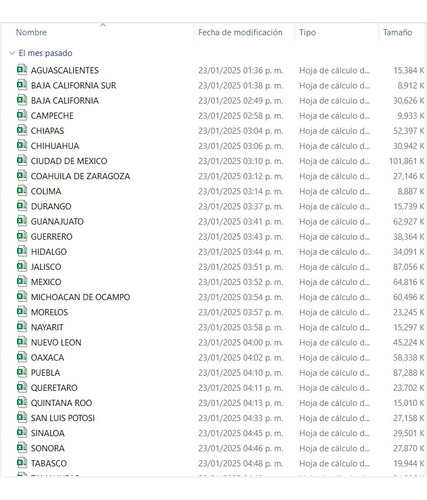This screenshot has height=500, width=427.
Task: Click the Excel icon next to COLIMA
Action: pyautogui.click(x=22, y=191)
